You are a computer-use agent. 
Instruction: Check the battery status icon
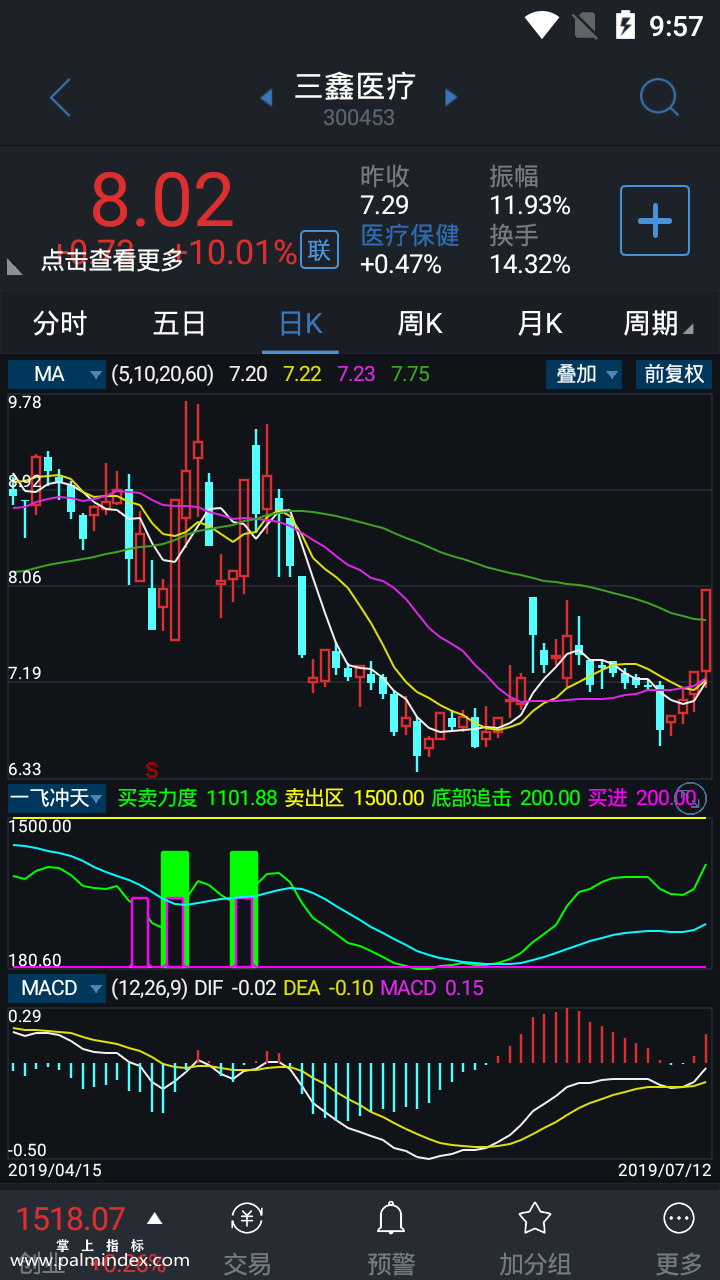pyautogui.click(x=626, y=24)
